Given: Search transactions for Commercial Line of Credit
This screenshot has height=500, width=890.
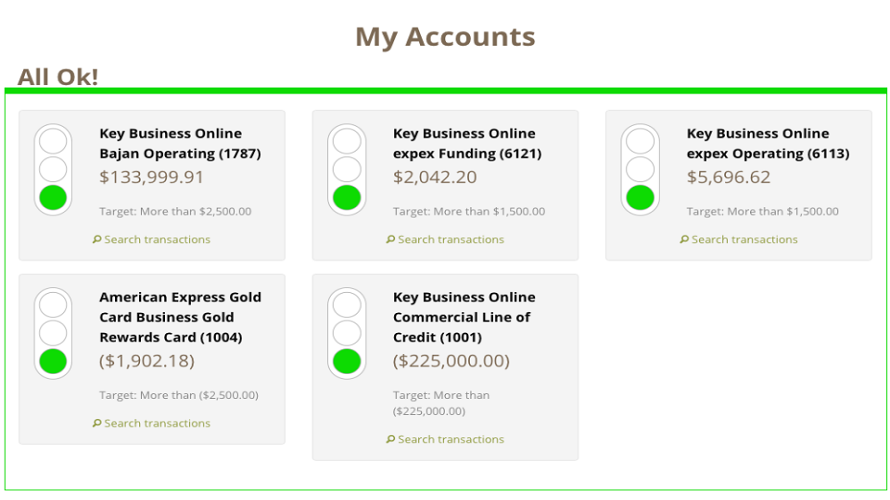Looking at the screenshot, I should (x=451, y=440).
